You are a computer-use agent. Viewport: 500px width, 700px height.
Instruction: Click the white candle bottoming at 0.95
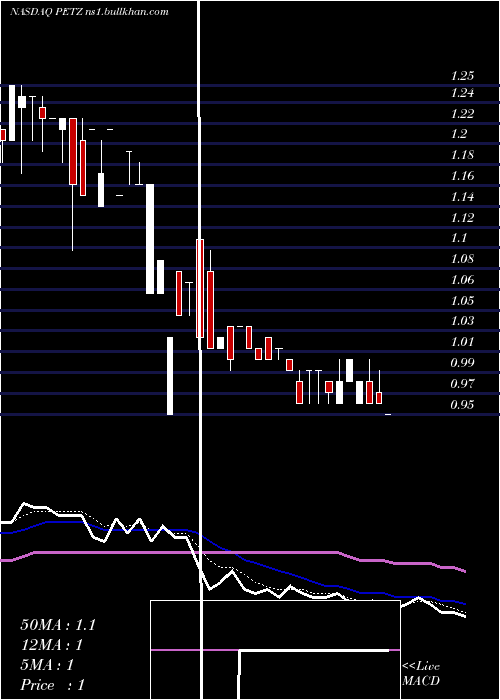pyautogui.click(x=170, y=376)
